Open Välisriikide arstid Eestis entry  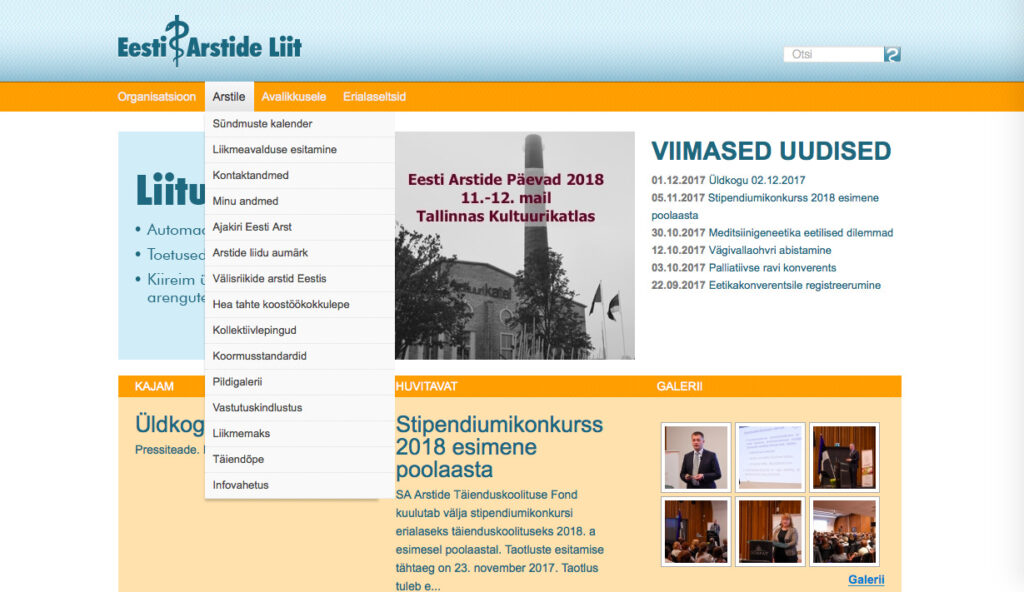[x=300, y=278]
